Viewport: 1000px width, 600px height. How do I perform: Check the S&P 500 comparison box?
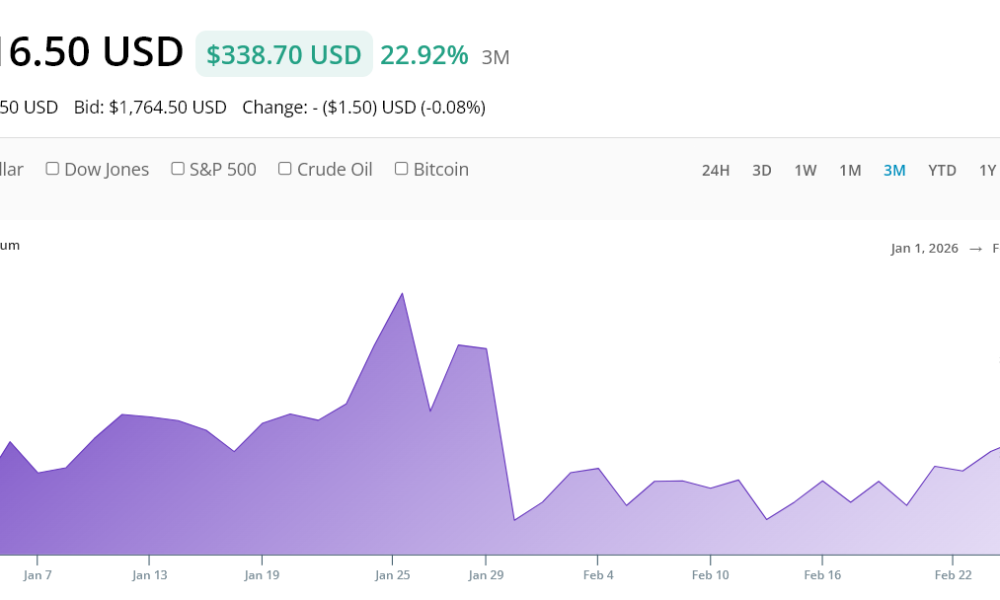(x=178, y=169)
